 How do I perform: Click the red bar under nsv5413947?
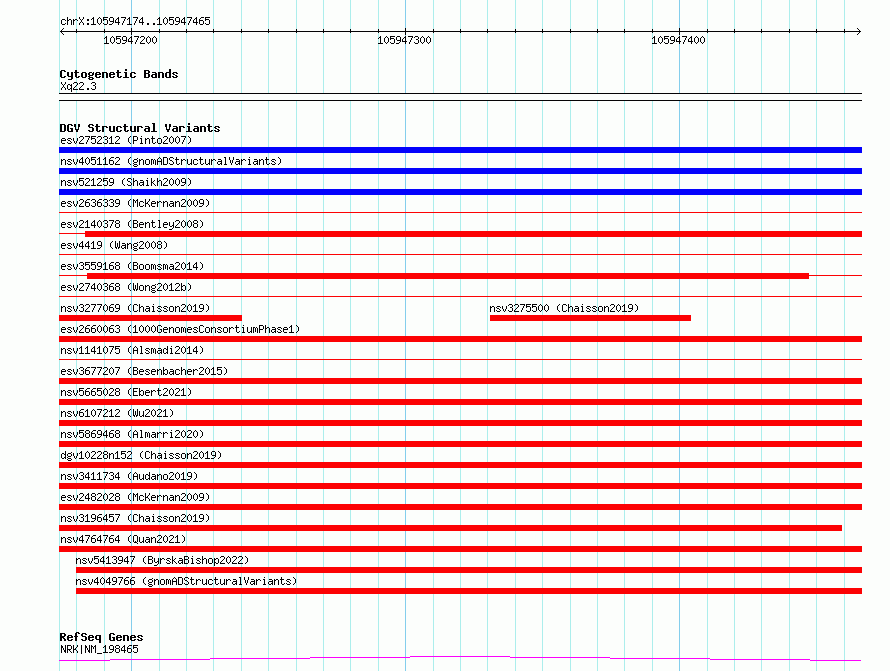point(469,570)
